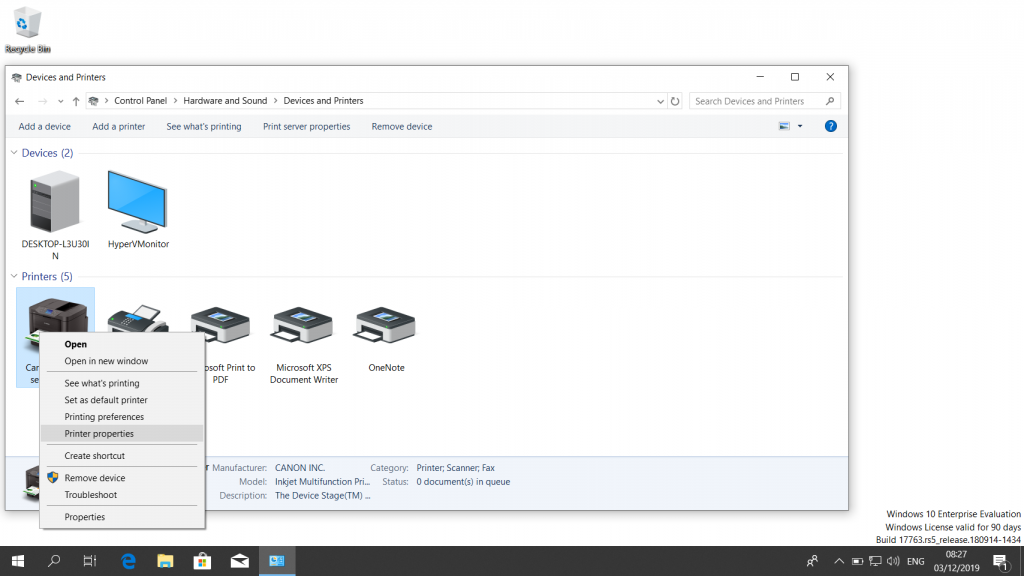Open the Windows Start menu

18,561
